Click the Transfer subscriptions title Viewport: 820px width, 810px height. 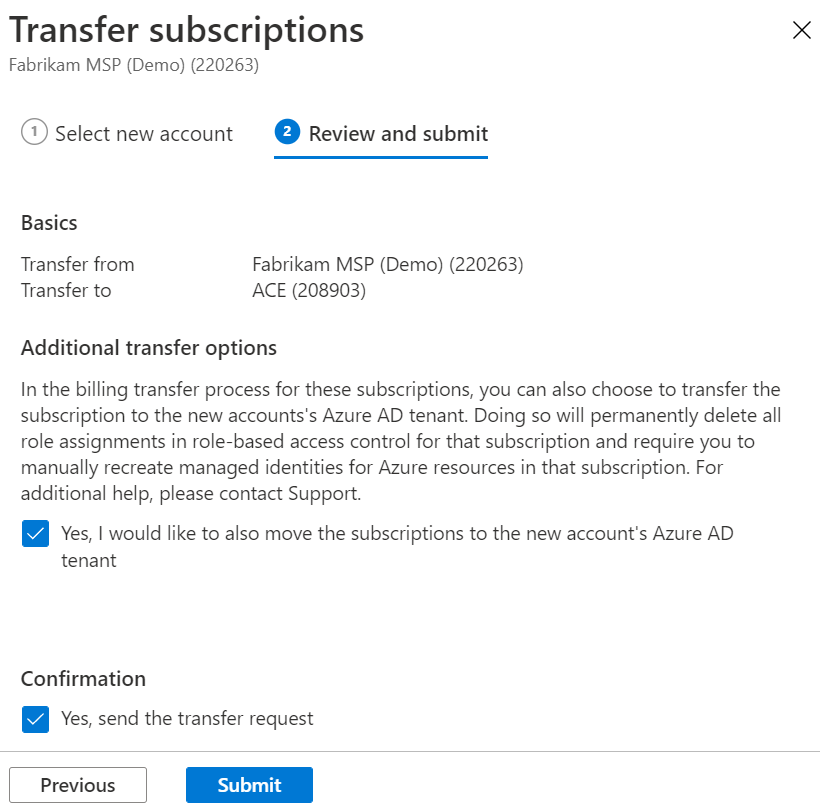pos(186,30)
